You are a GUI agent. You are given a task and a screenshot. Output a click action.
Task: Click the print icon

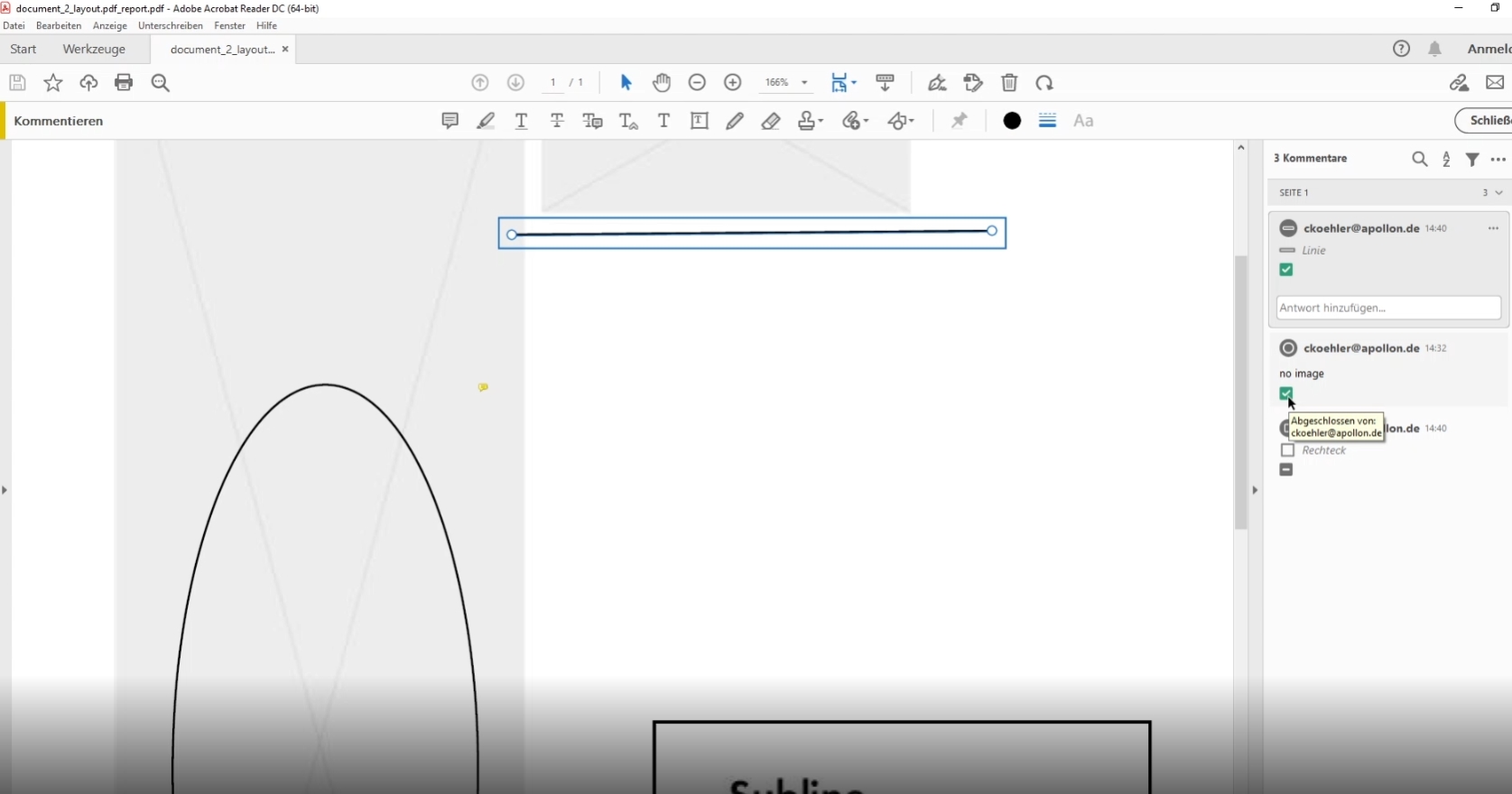click(124, 83)
